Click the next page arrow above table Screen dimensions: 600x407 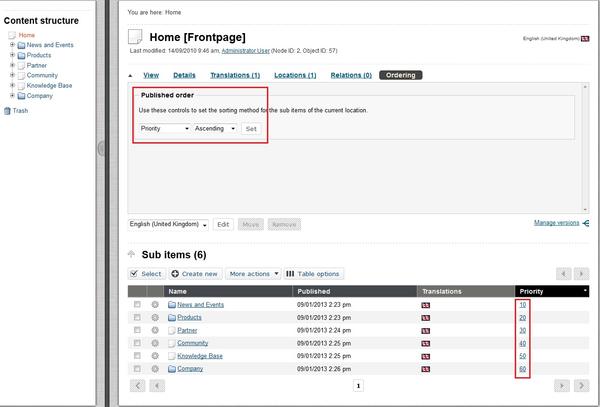click(x=582, y=274)
